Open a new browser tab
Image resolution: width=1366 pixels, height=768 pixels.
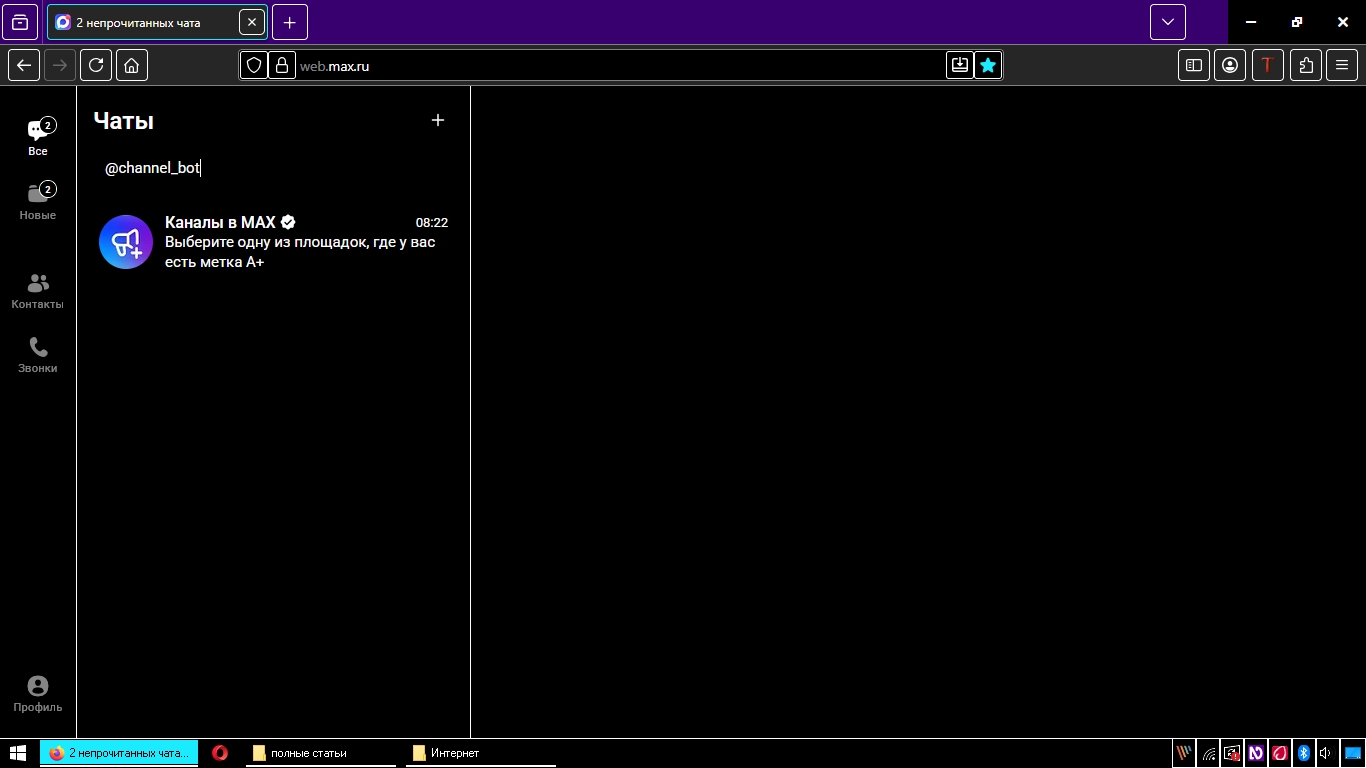coord(289,22)
